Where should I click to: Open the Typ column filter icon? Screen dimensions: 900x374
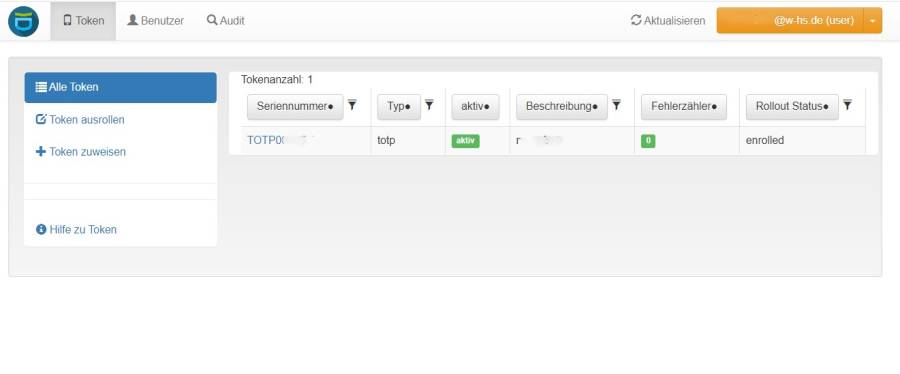pyautogui.click(x=429, y=104)
